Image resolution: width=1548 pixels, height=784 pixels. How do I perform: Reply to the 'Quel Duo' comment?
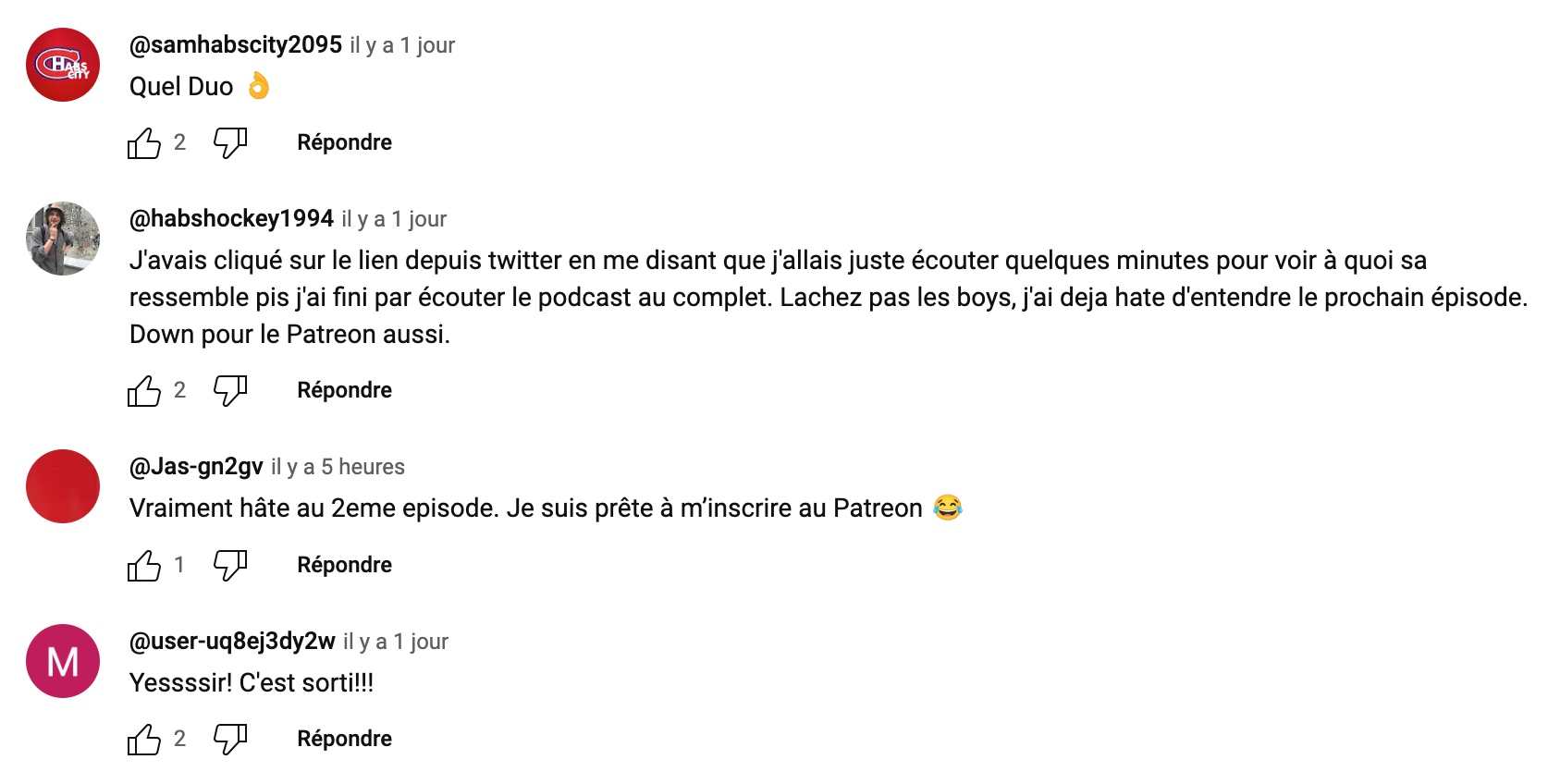click(344, 142)
